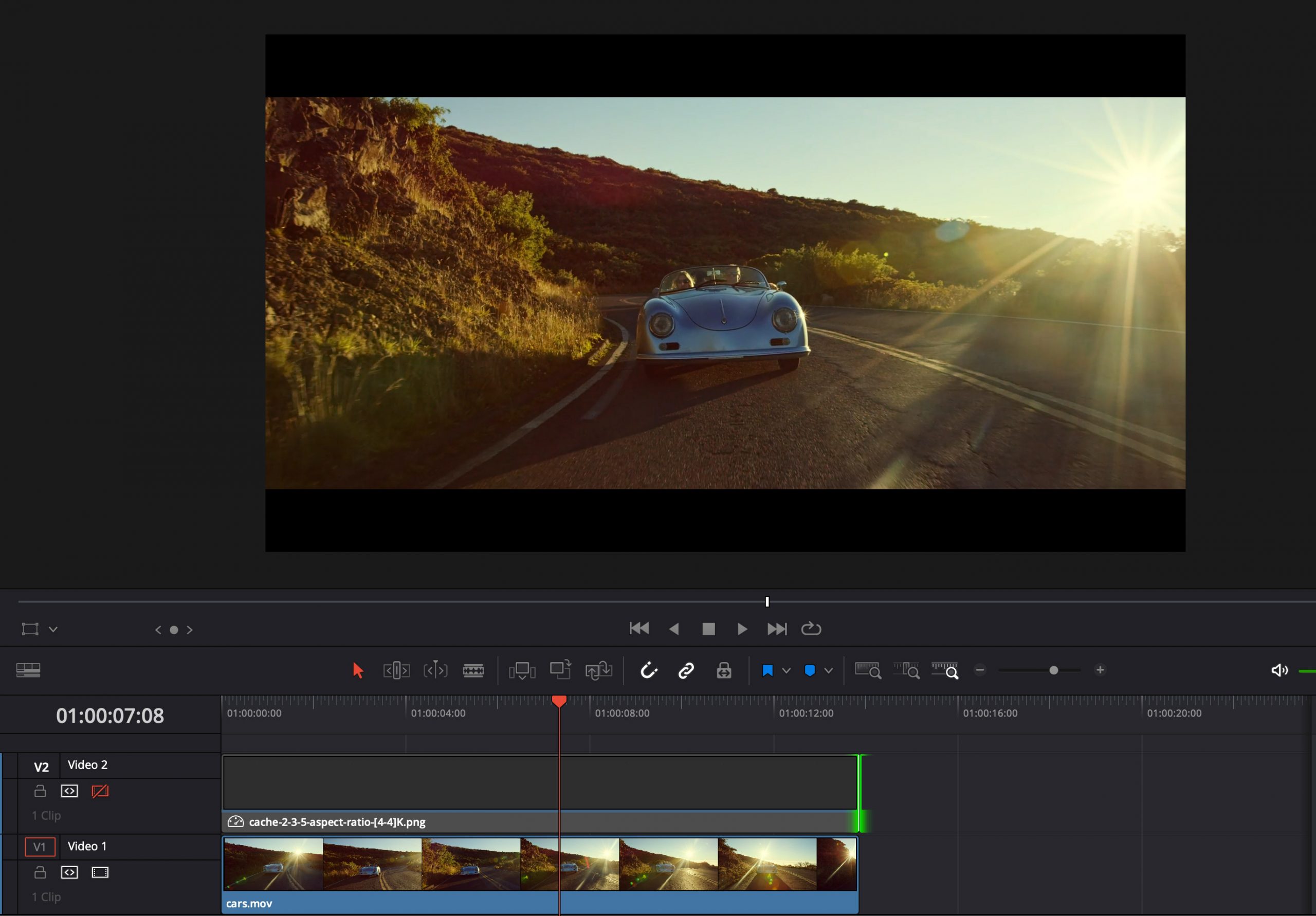This screenshot has width=1316, height=916.
Task: Click the timecode field 01:00:07:08
Action: (110, 716)
